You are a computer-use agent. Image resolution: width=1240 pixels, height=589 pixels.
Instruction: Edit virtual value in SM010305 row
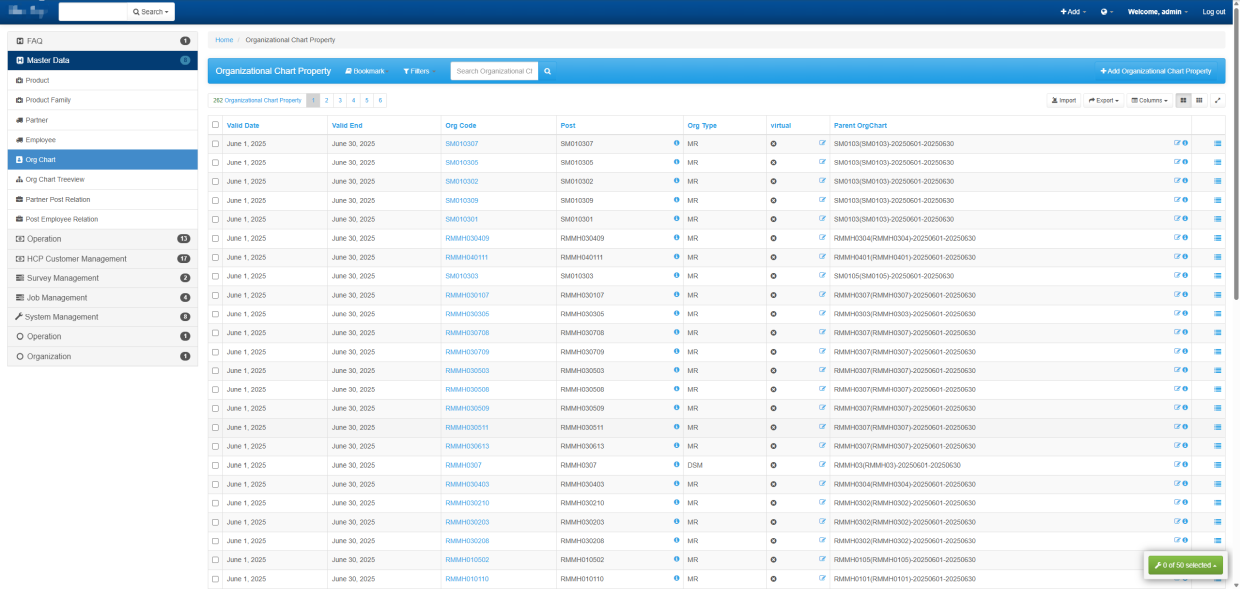pyautogui.click(x=822, y=162)
